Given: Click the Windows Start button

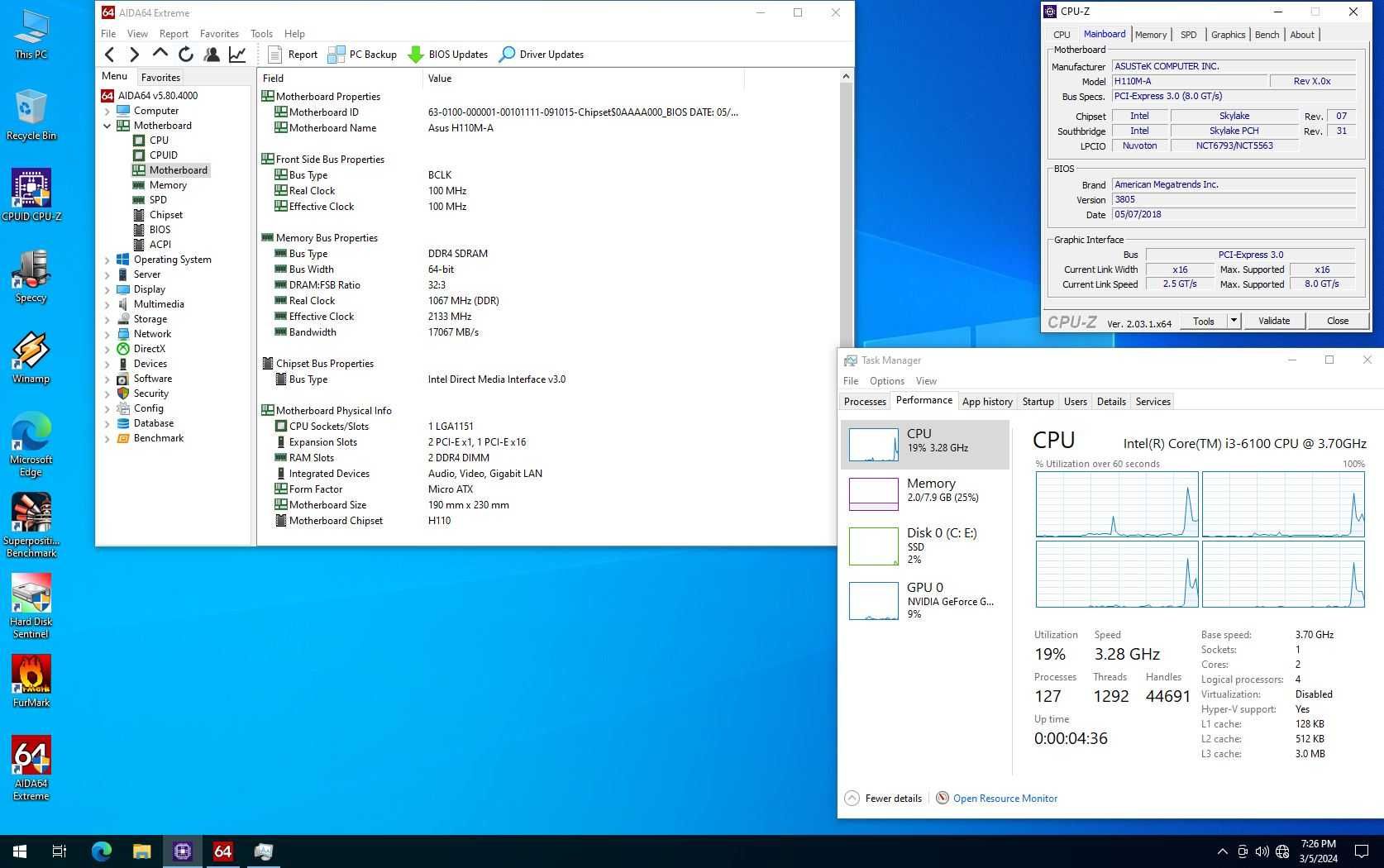Looking at the screenshot, I should point(20,851).
